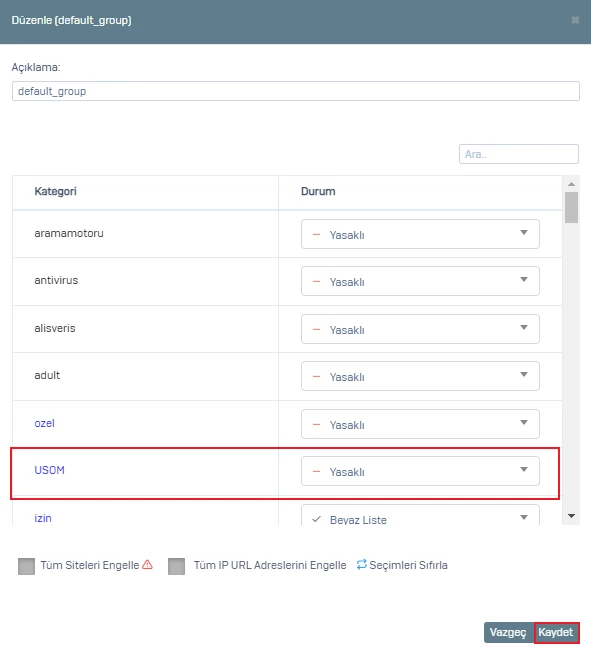
Task: Click the Durum column header
Action: coord(318,191)
